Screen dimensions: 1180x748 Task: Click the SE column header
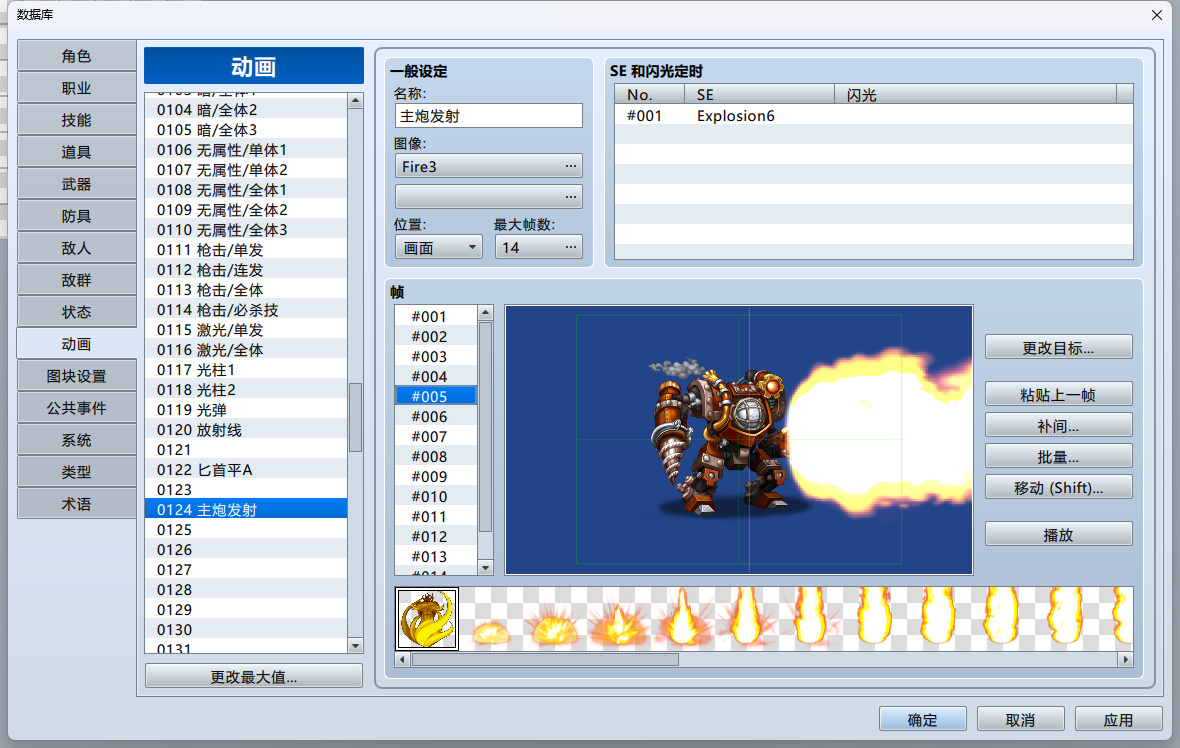pos(759,95)
